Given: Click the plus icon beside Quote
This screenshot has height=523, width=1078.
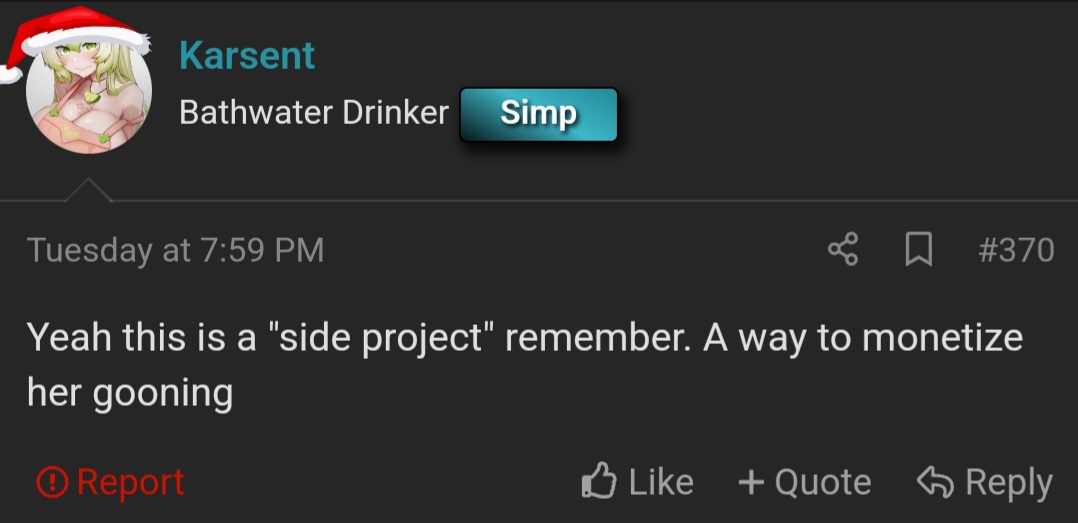Looking at the screenshot, I should pos(751,482).
